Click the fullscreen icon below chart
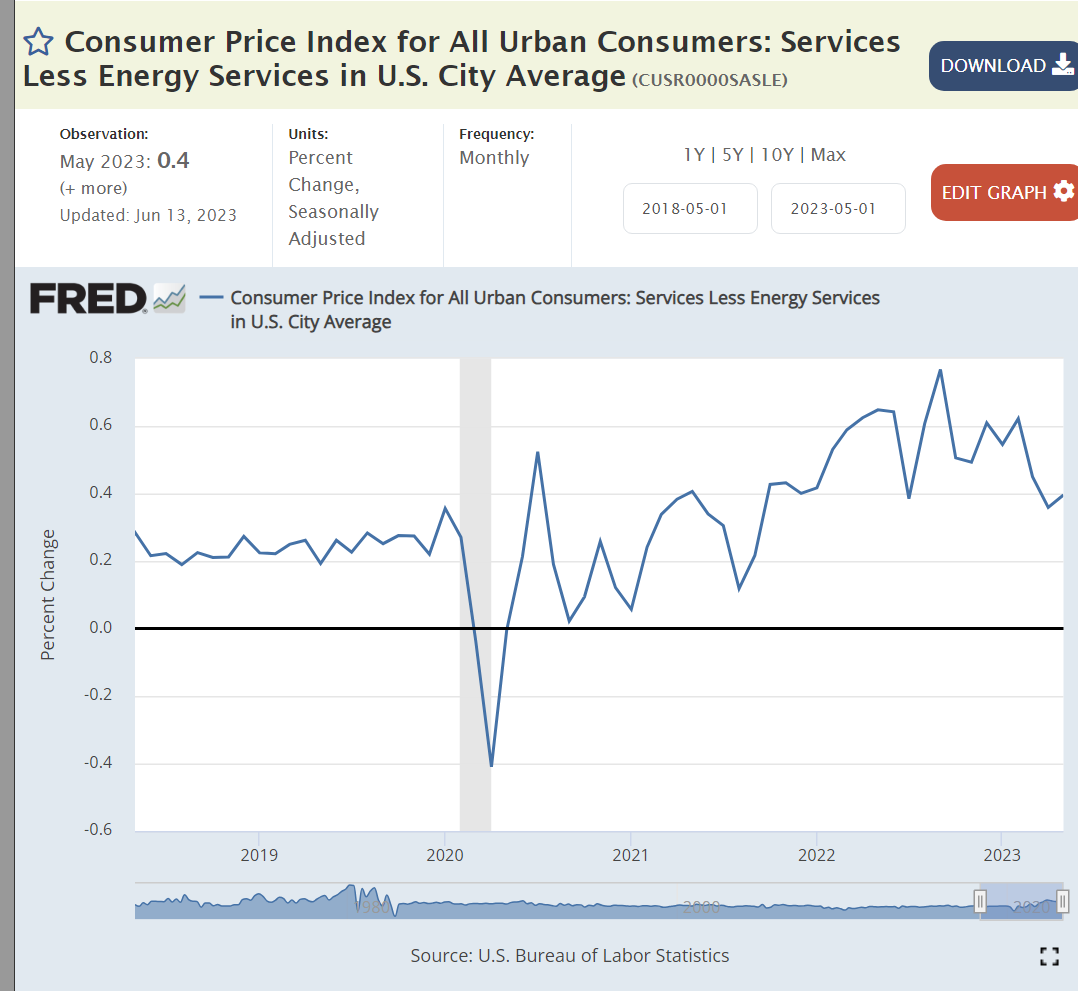Screen dimensions: 1078x991 pos(1049,956)
